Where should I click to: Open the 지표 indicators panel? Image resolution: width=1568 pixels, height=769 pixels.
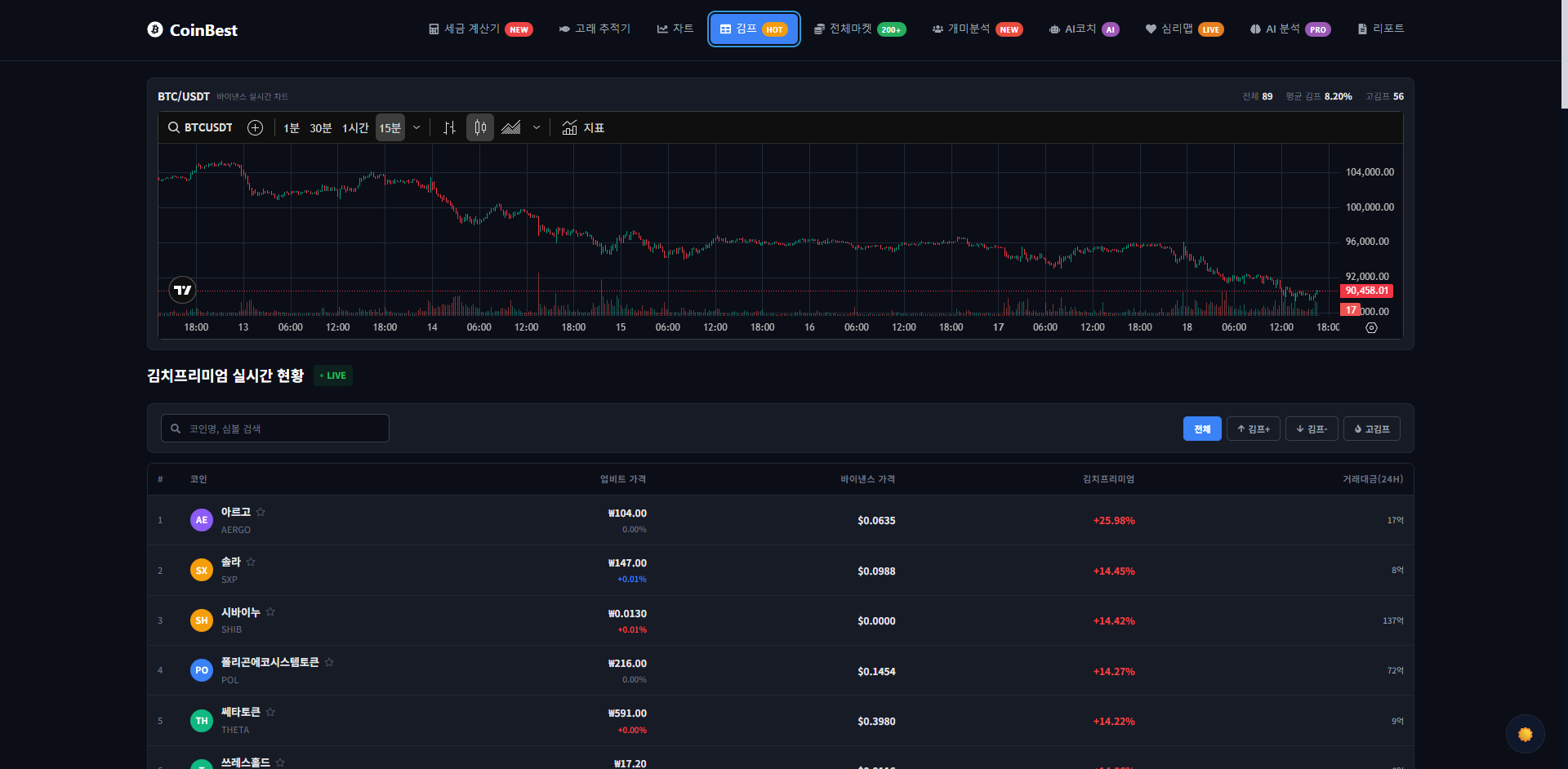(583, 127)
